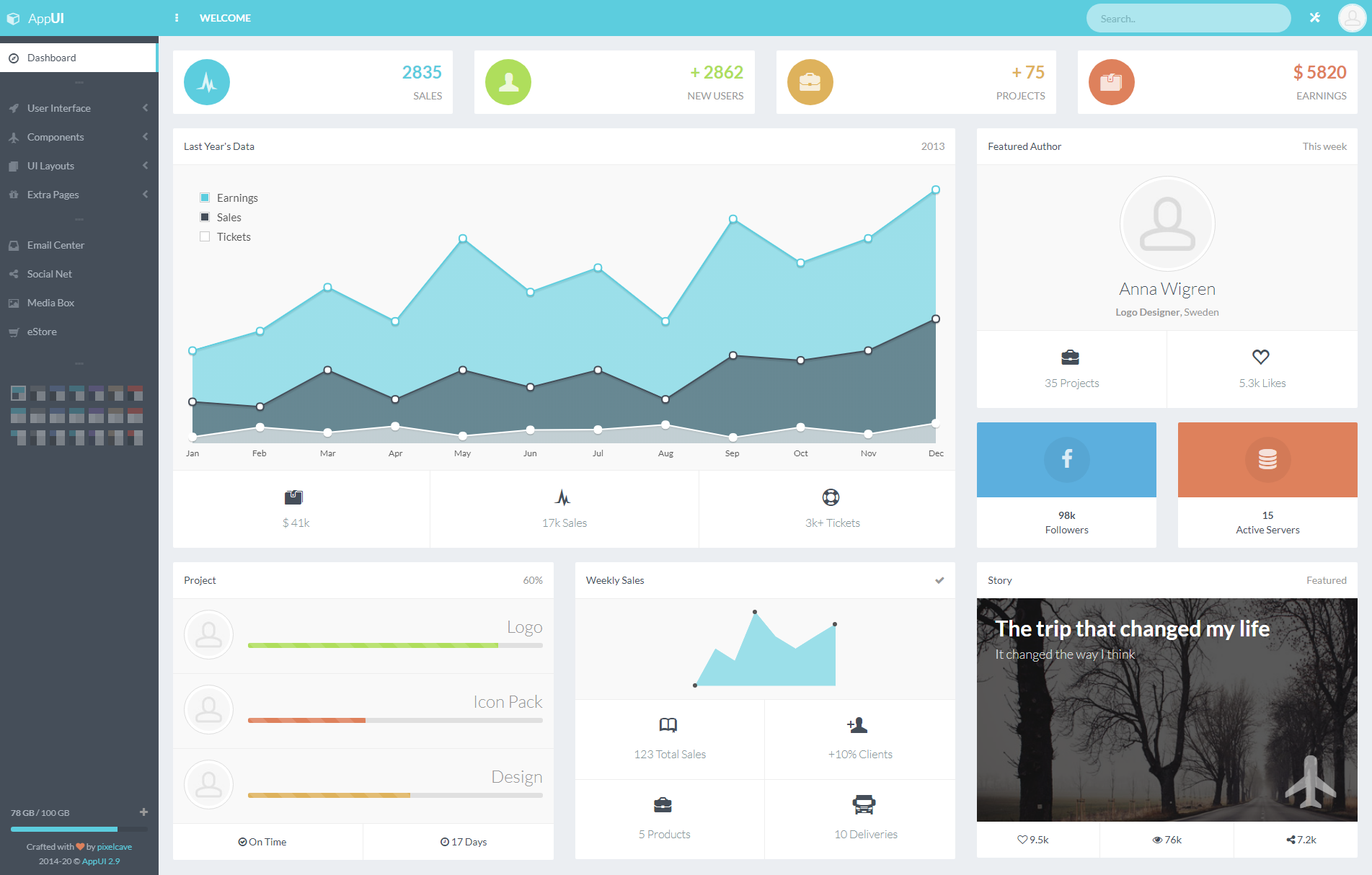
Task: Click the Active Servers database icon
Action: click(1267, 459)
